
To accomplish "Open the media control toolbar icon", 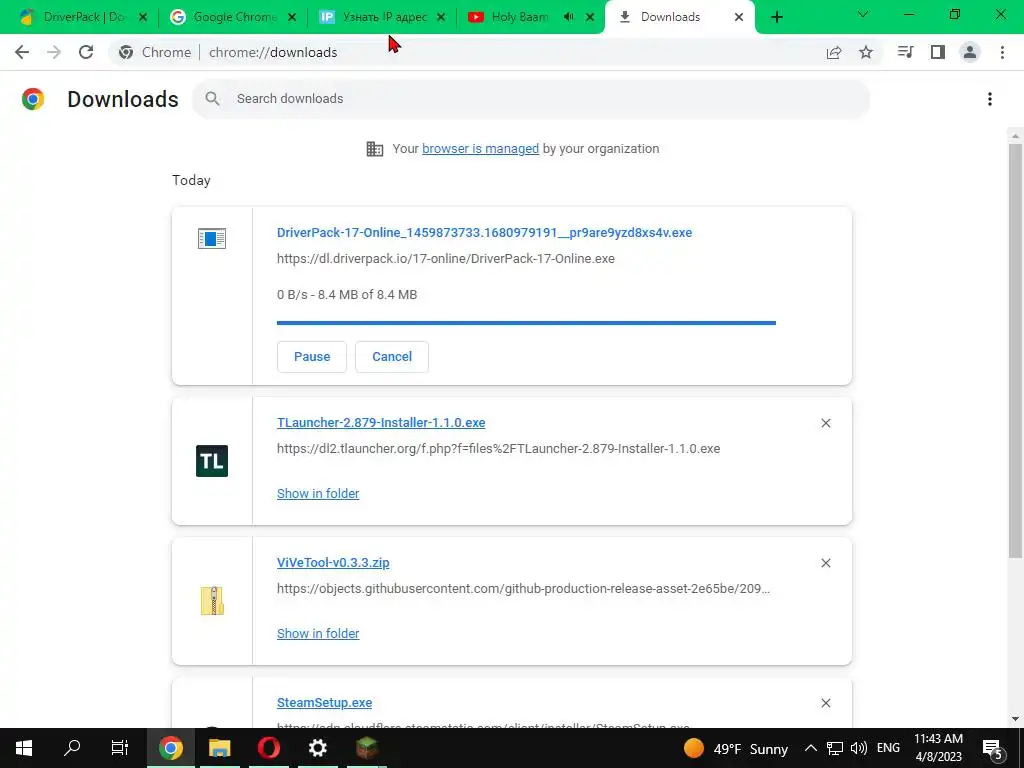I will tap(905, 52).
